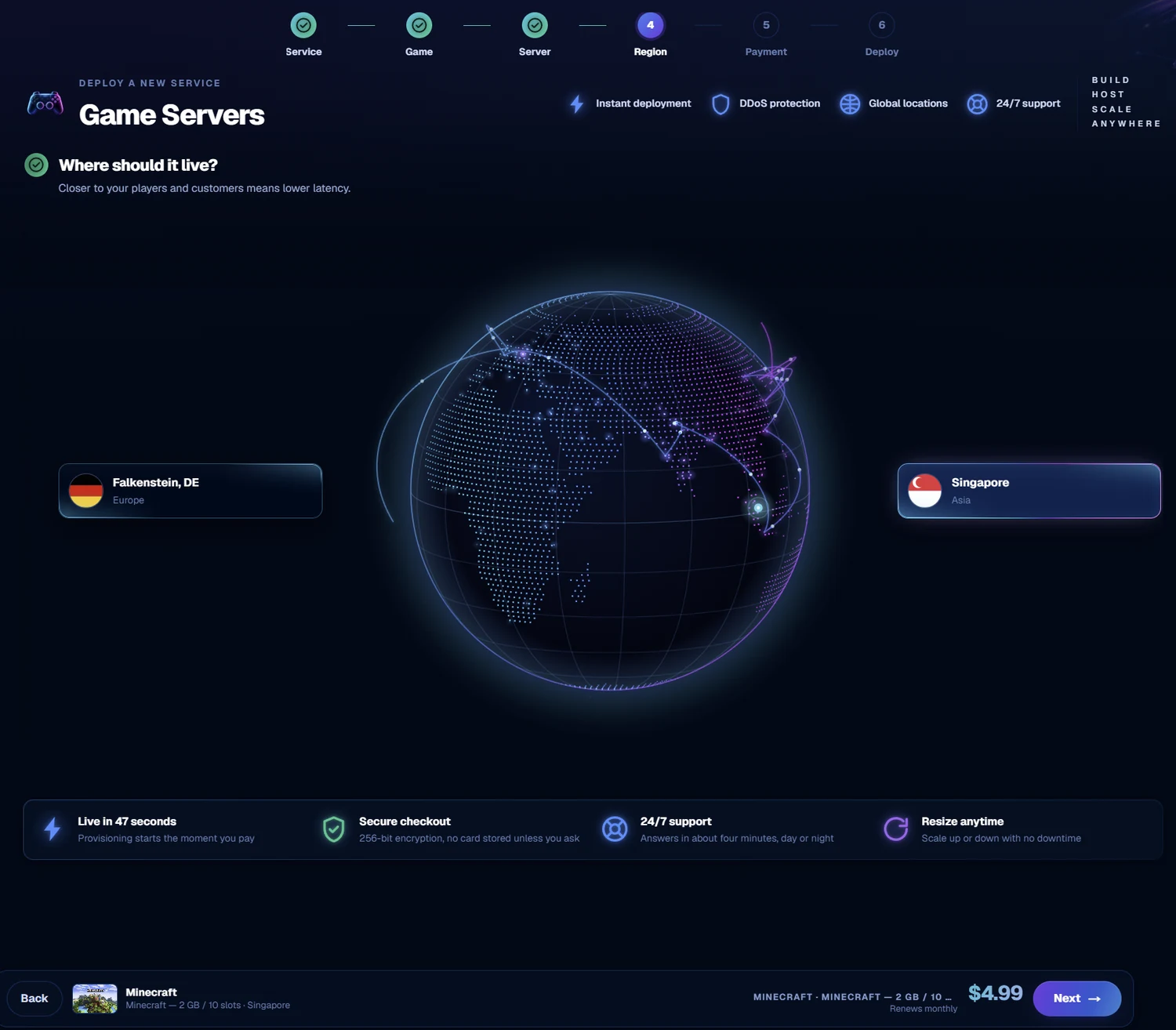
Task: Click the Secure checkout shield icon
Action: pos(334,829)
